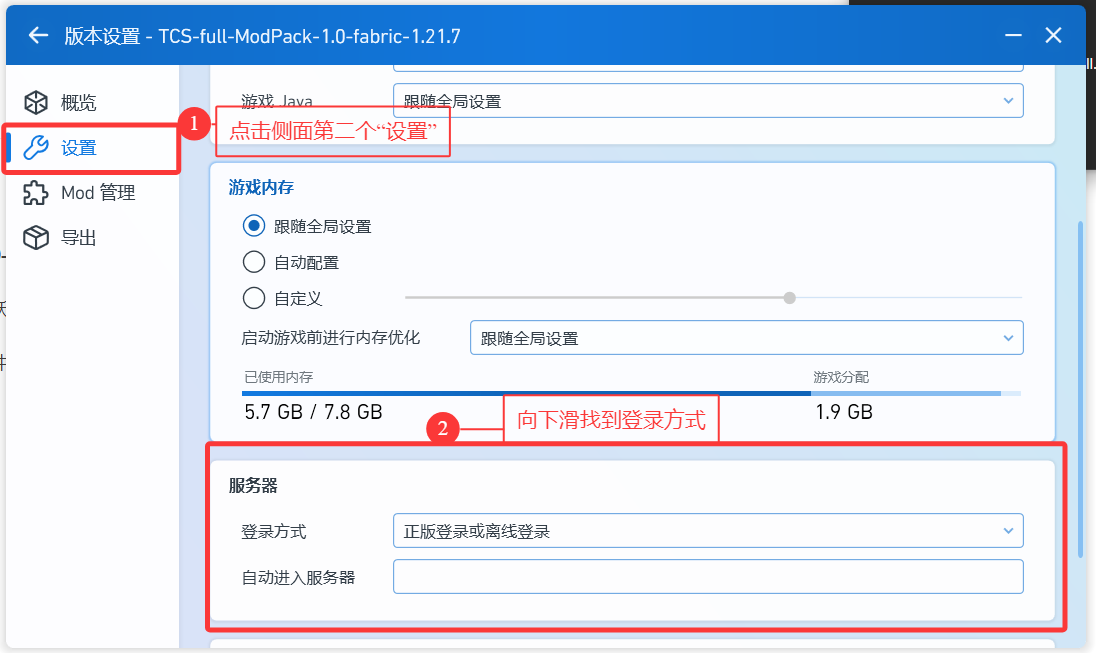1096x653 pixels.
Task: Select the 自动配置 memory radio button
Action: pos(254,262)
